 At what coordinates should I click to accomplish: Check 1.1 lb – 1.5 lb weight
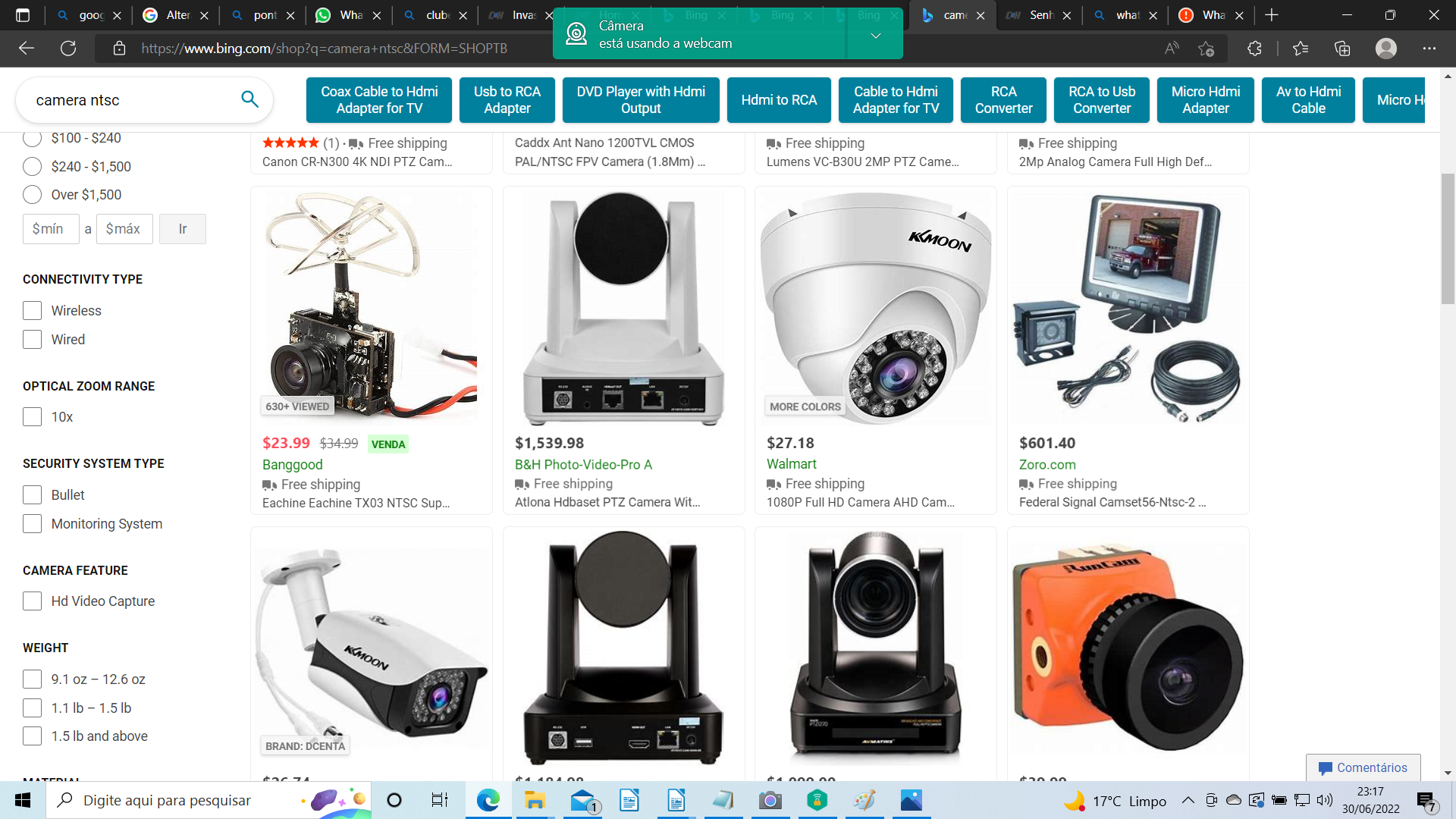pos(32,708)
